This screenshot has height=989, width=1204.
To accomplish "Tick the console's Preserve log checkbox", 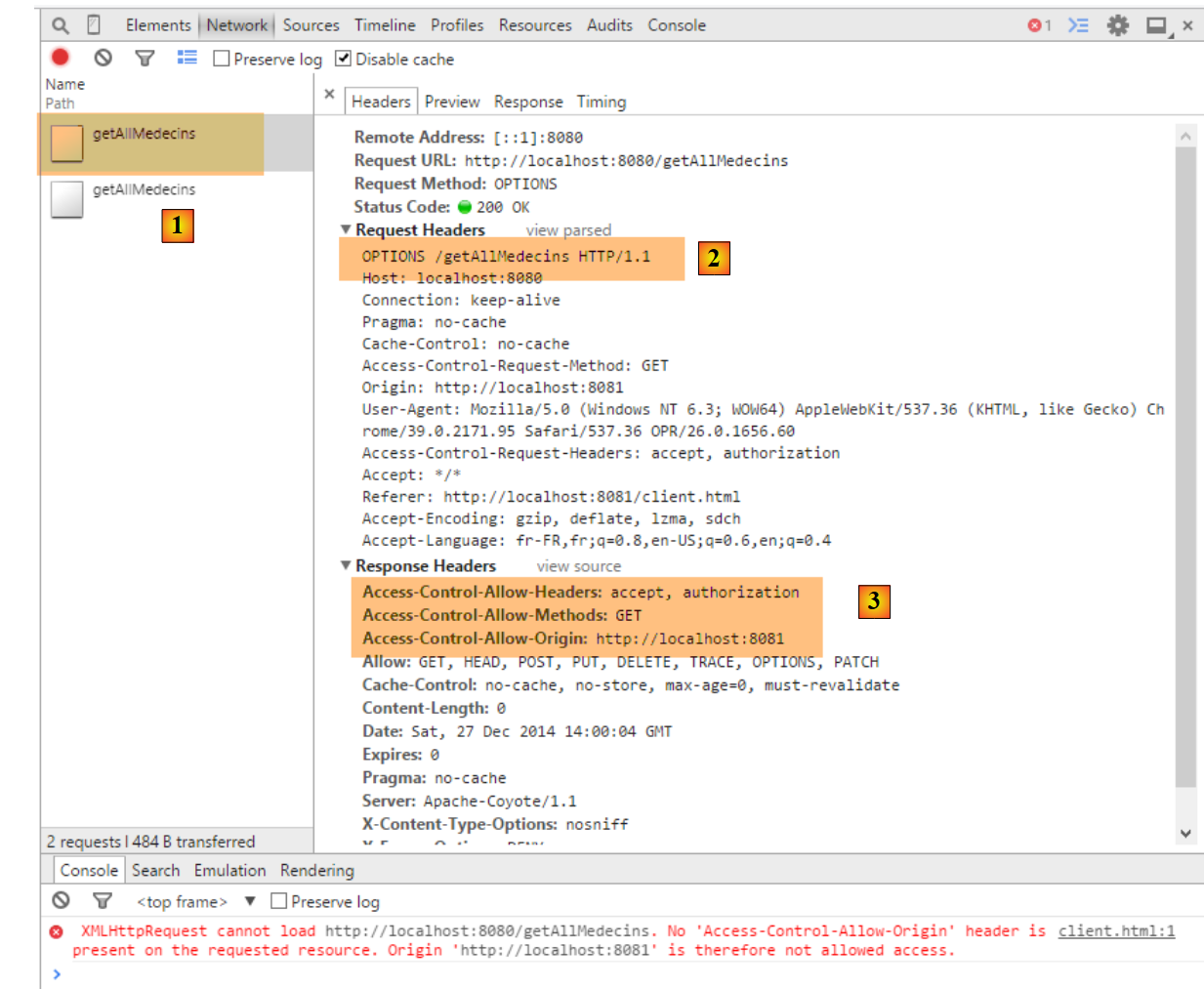I will 279,901.
